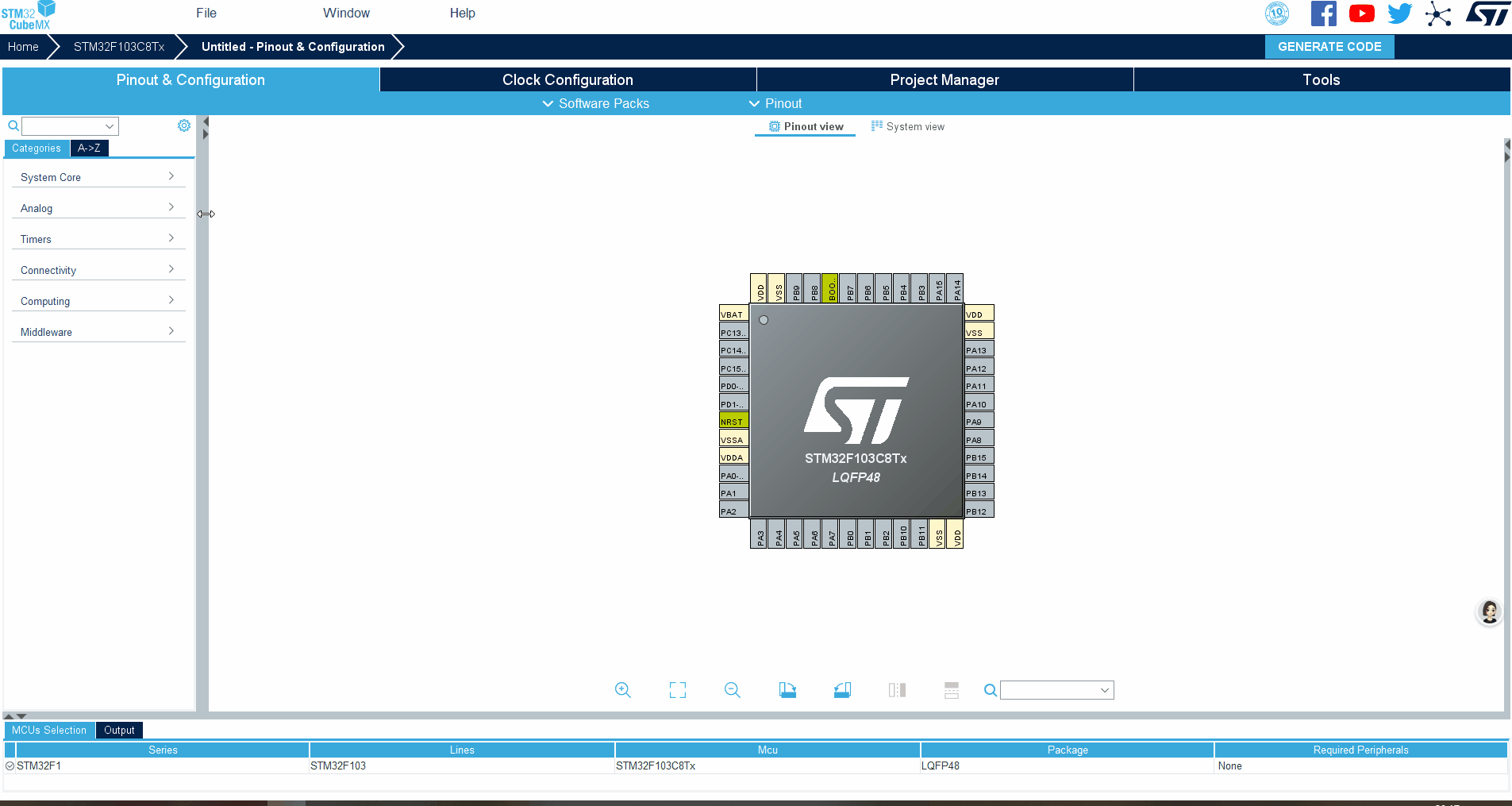Click the ST community network icon

point(1438,13)
